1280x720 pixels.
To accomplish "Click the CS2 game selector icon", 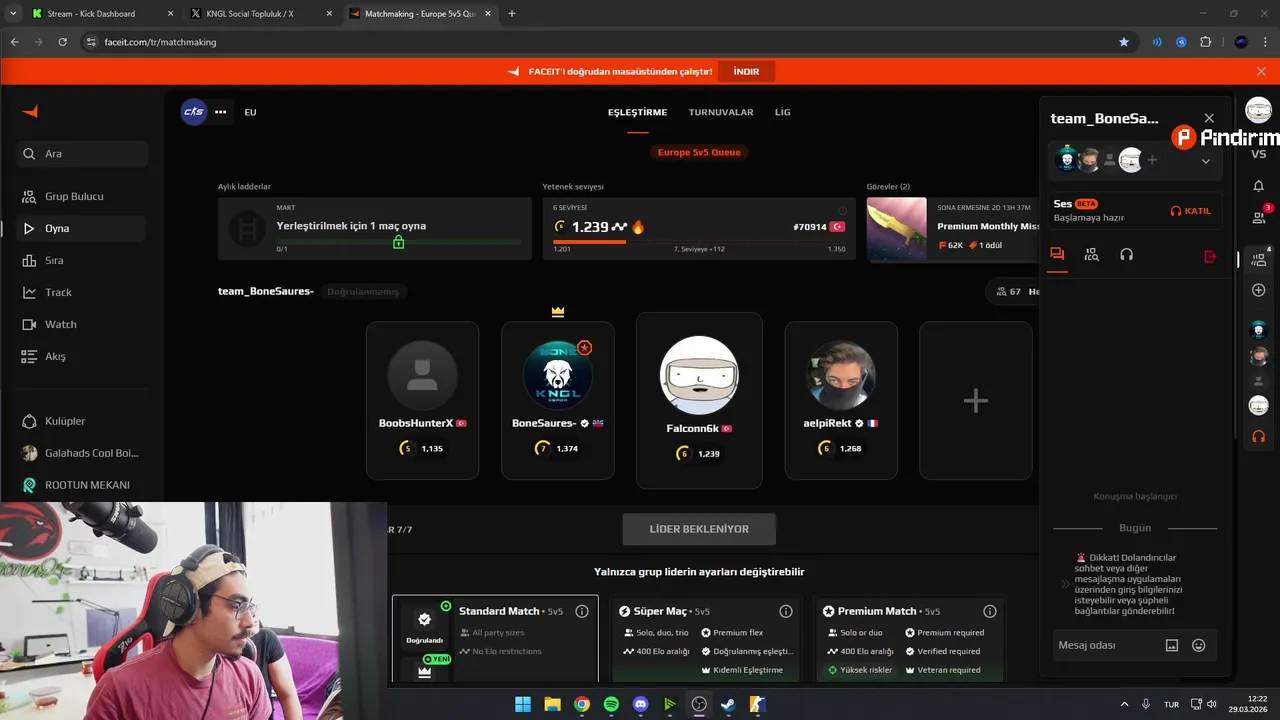I will [194, 112].
